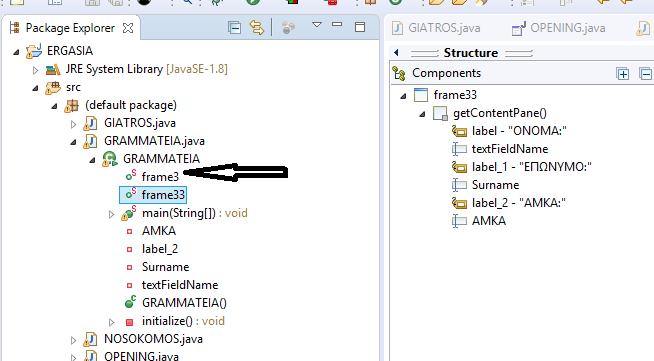The image size is (654, 361).
Task: Minimize the Package Explorer panel
Action: (337, 25)
